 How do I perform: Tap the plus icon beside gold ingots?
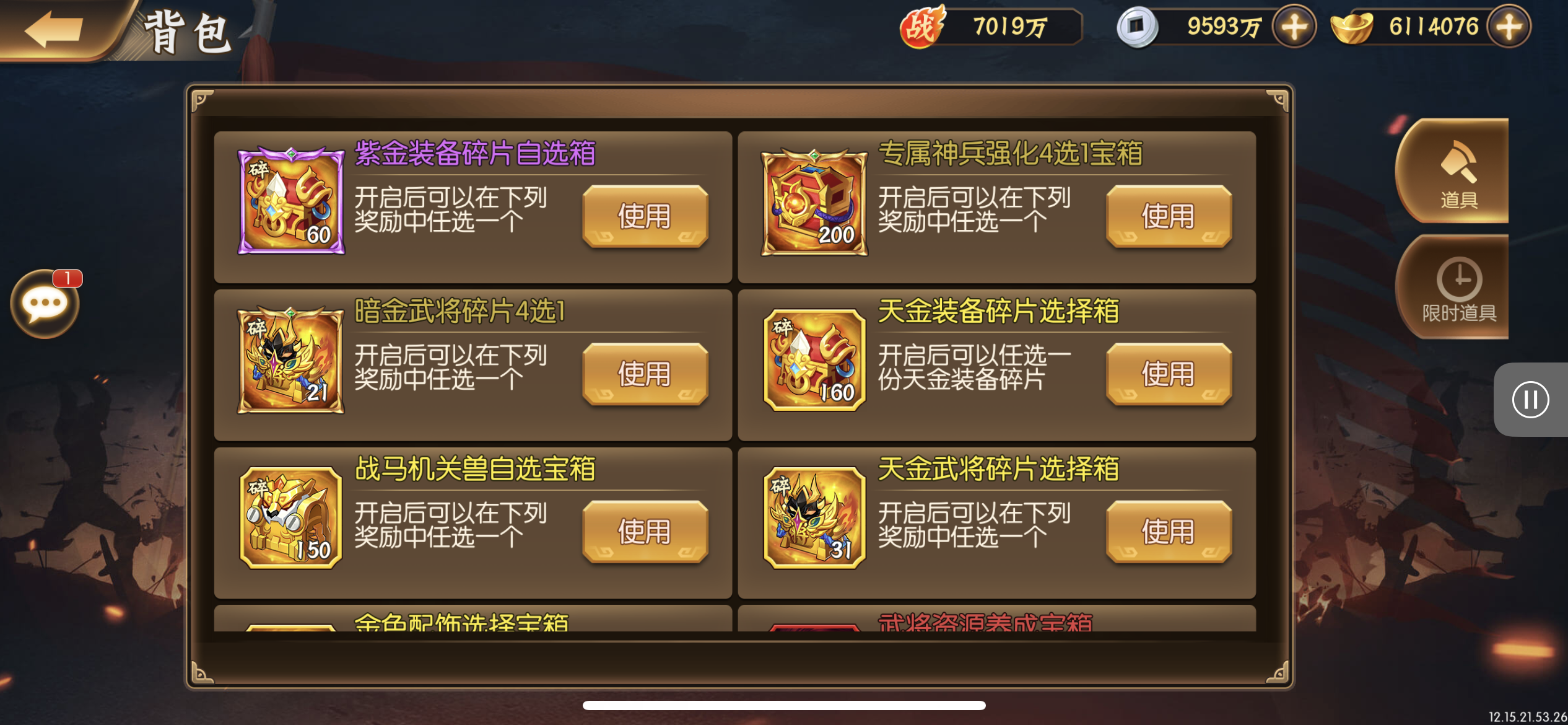[x=1509, y=27]
